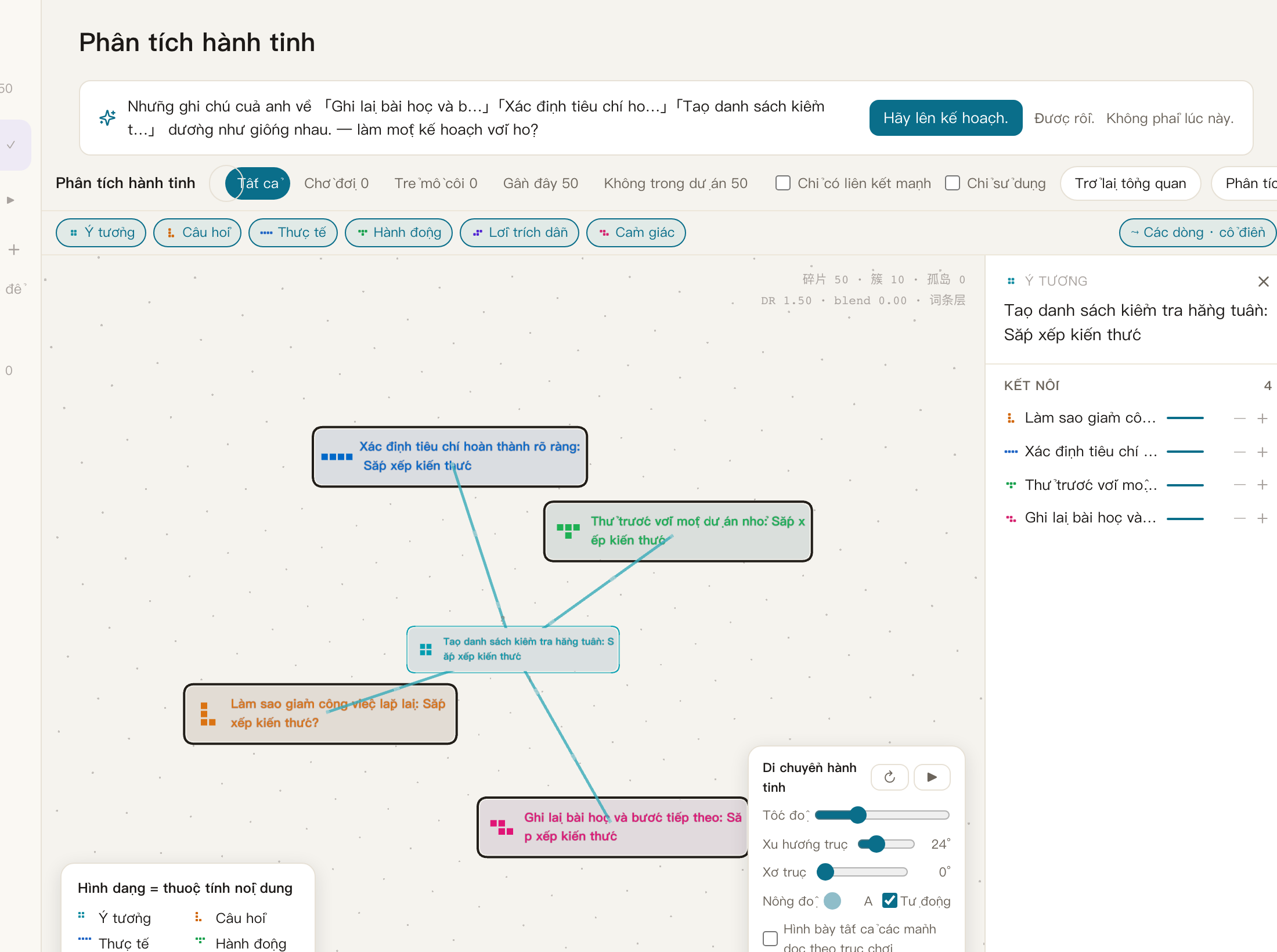Click Không phải lúc này link
Image resolution: width=1277 pixels, height=952 pixels.
coord(1170,118)
